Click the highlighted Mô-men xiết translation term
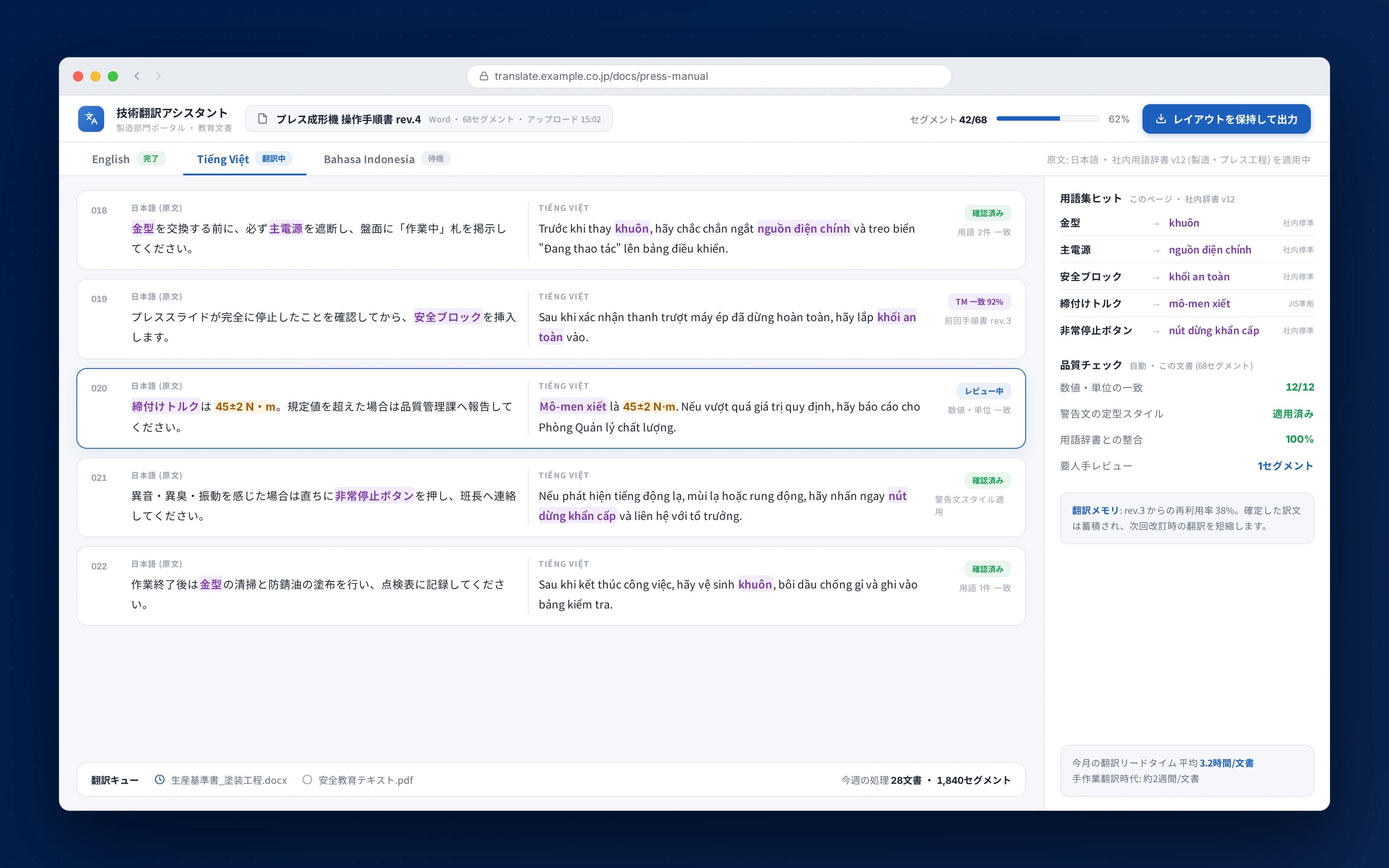The width and height of the screenshot is (1389, 868). tap(573, 407)
